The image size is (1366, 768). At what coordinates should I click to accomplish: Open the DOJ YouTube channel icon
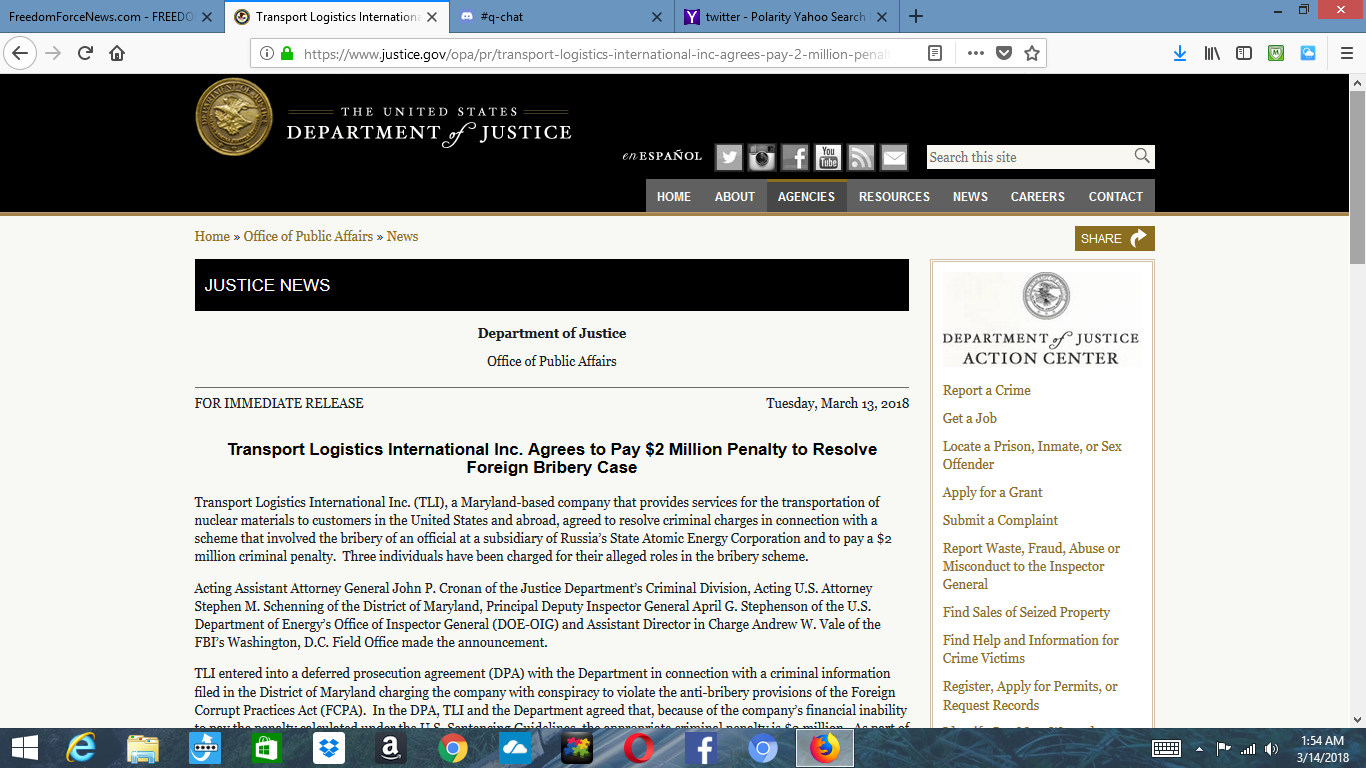click(828, 157)
